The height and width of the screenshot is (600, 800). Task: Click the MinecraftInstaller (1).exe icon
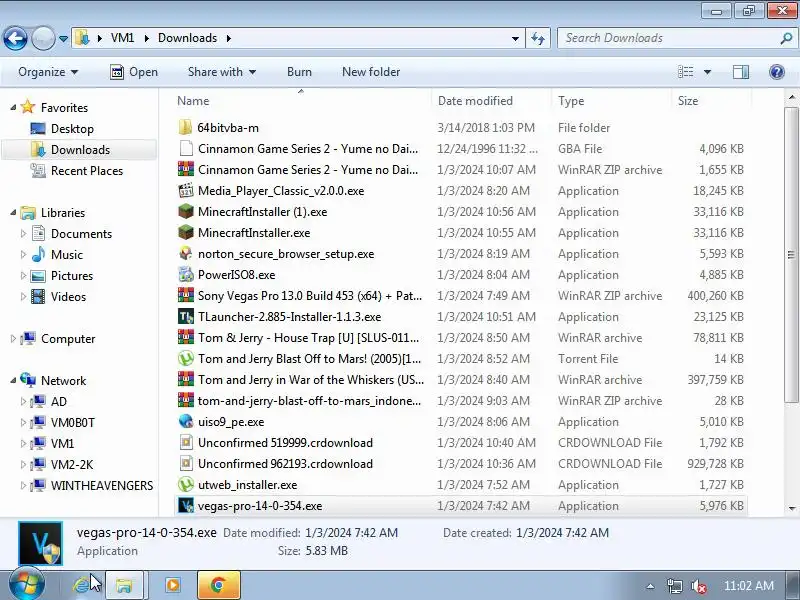(x=186, y=211)
